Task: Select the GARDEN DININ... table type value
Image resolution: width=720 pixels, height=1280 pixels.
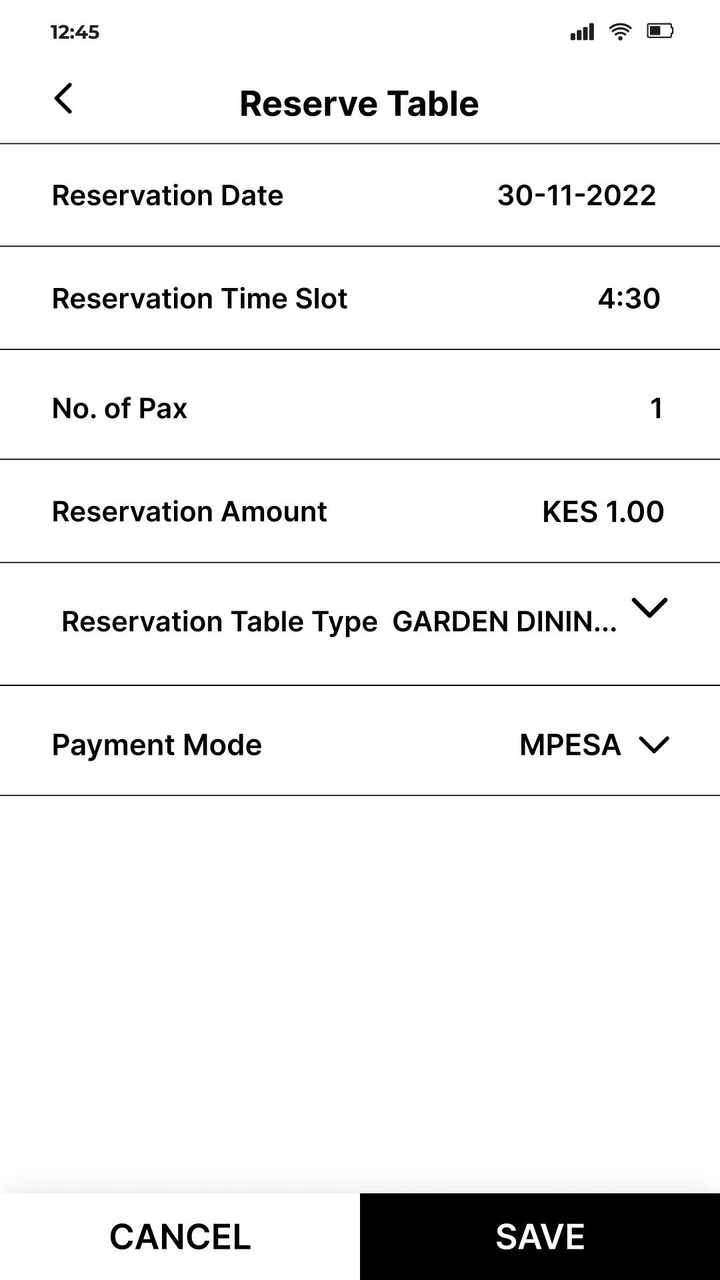Action: (x=504, y=622)
